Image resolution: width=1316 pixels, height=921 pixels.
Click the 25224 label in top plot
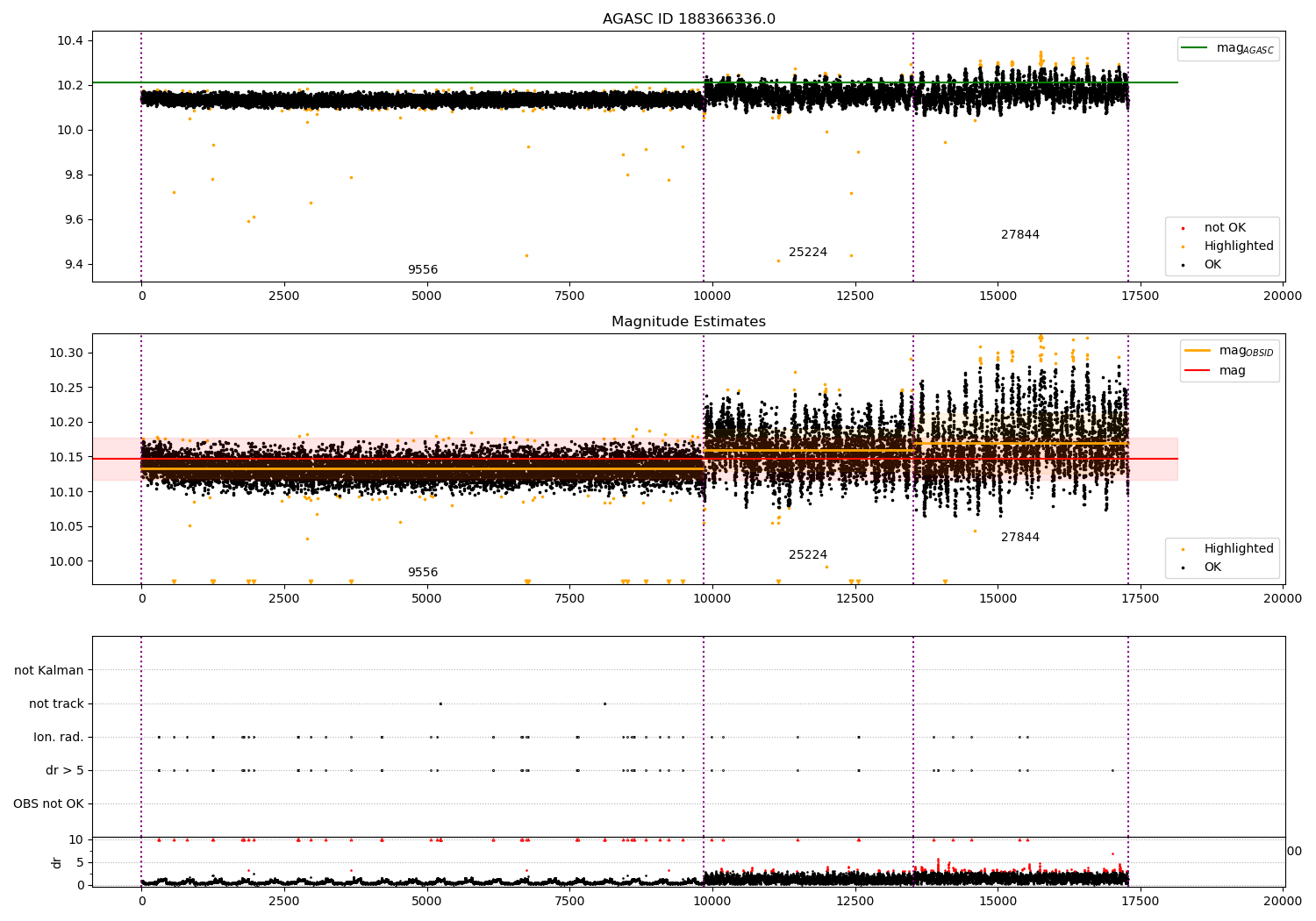pos(807,253)
